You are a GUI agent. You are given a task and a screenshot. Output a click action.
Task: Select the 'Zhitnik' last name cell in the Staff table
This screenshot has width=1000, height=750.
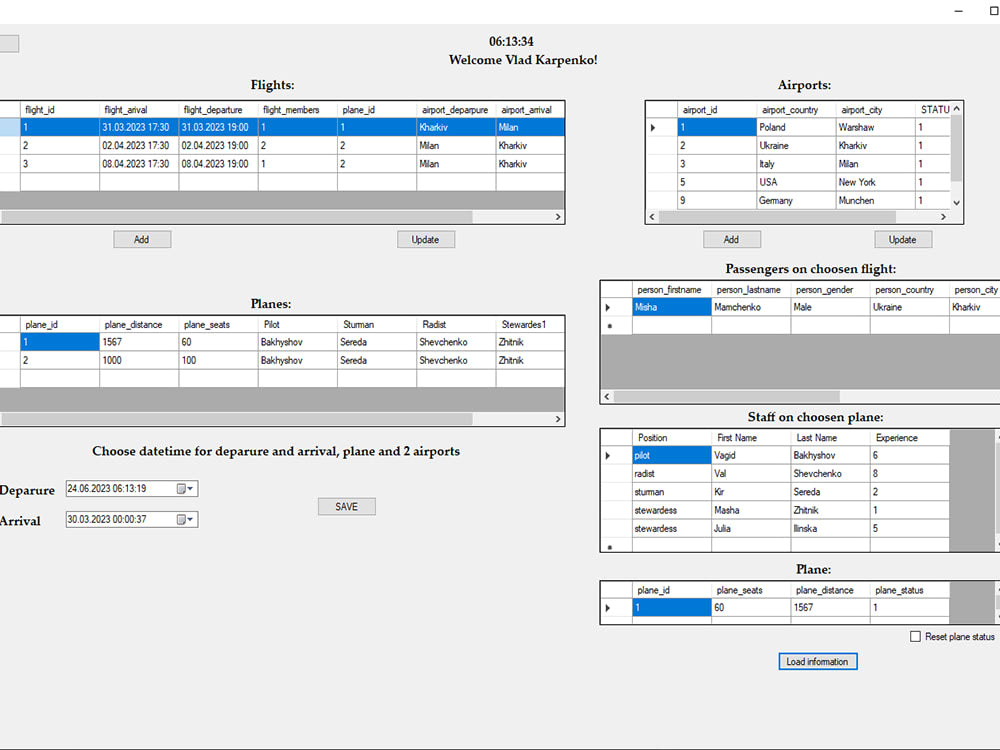pyautogui.click(x=830, y=510)
